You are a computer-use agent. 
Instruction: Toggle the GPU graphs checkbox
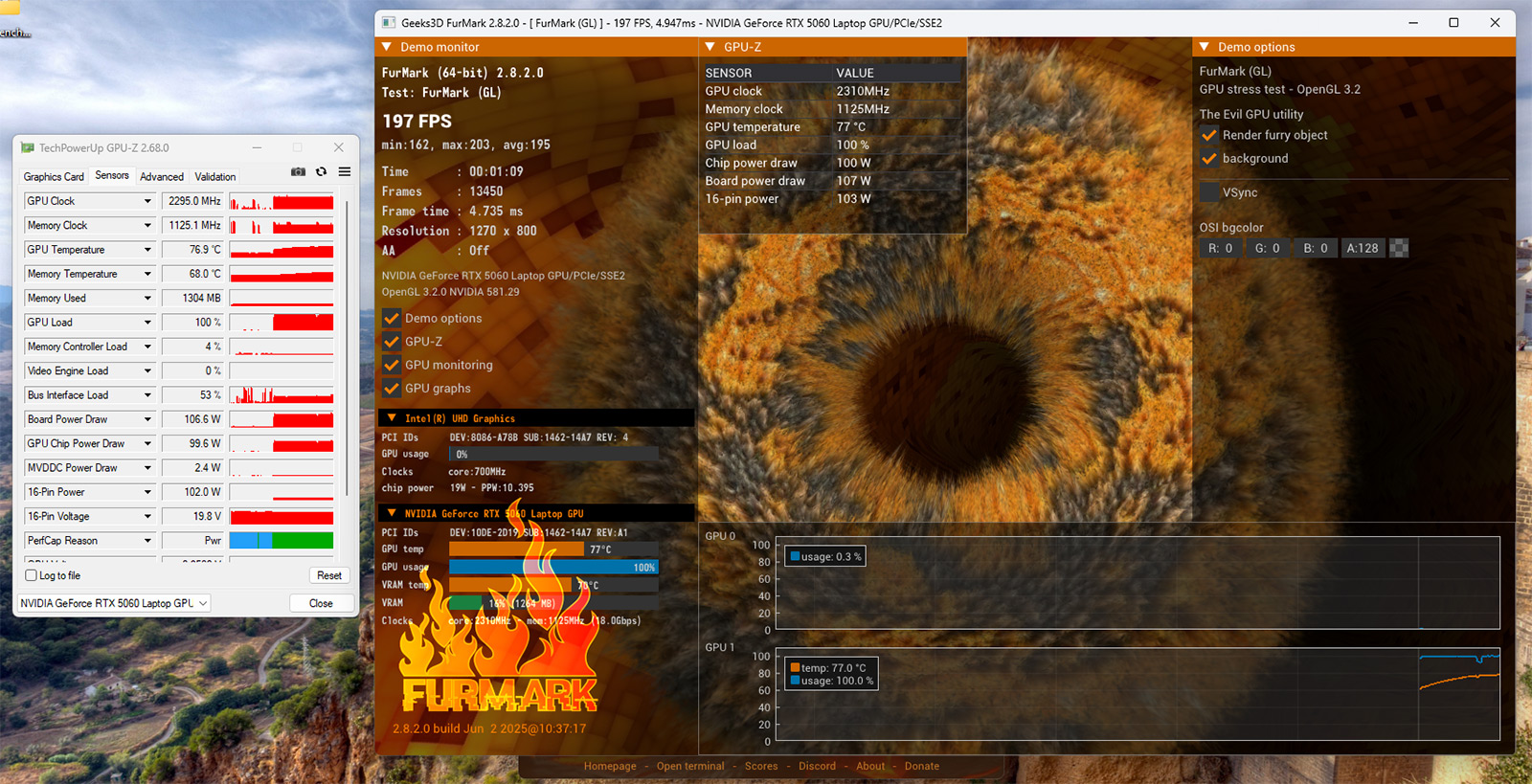pyautogui.click(x=392, y=389)
